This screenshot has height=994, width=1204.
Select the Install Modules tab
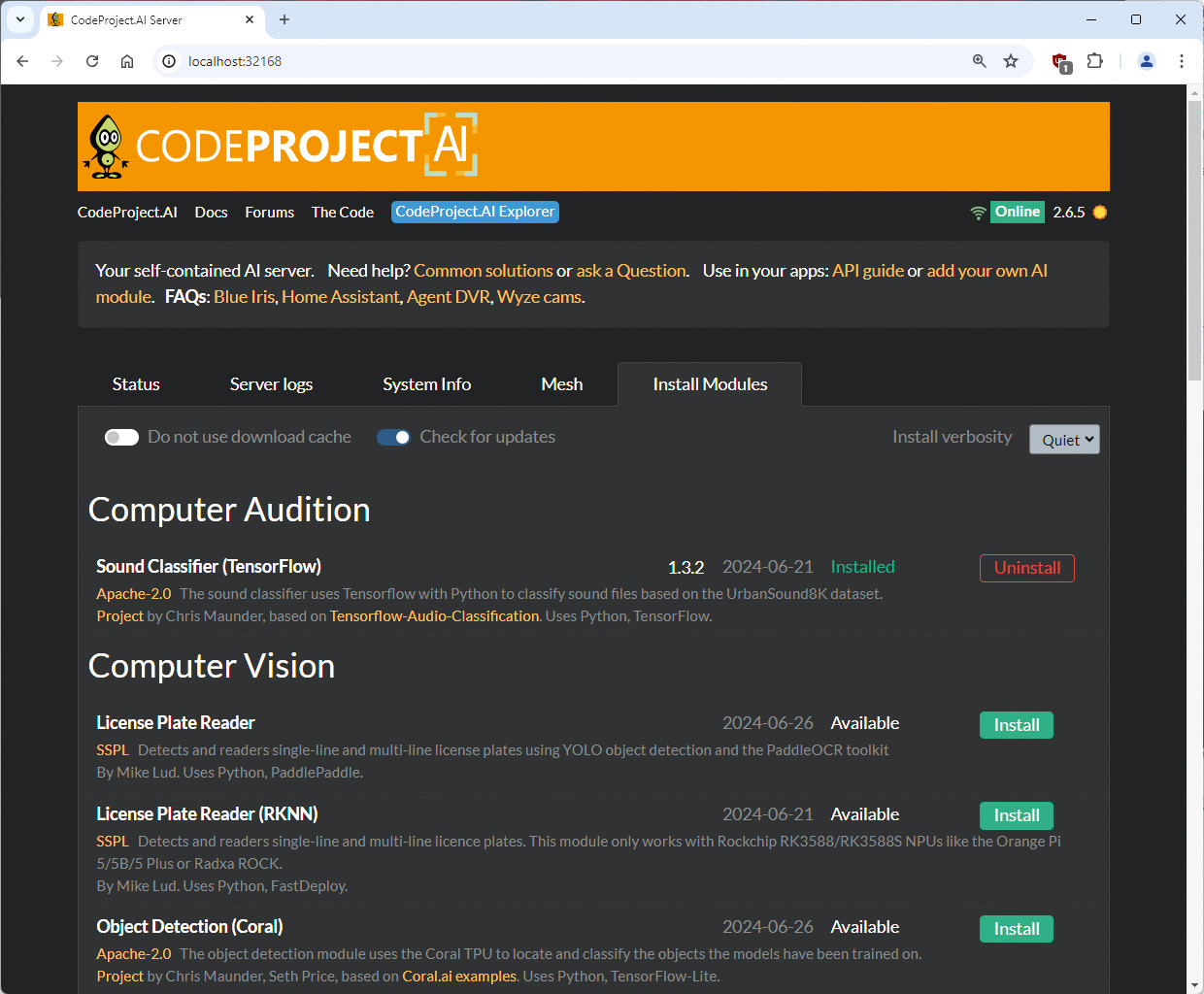click(710, 384)
